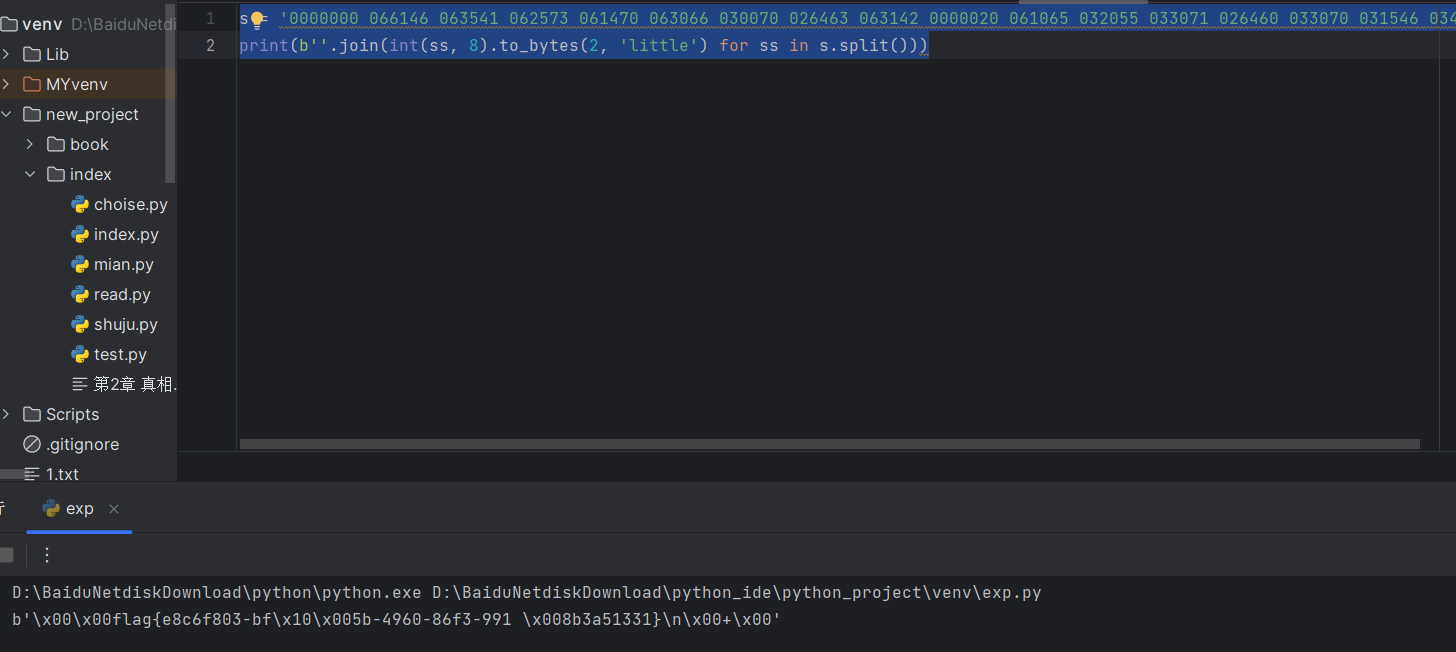Expand the book folder
Screen dimensions: 1456x652
pos(30,144)
